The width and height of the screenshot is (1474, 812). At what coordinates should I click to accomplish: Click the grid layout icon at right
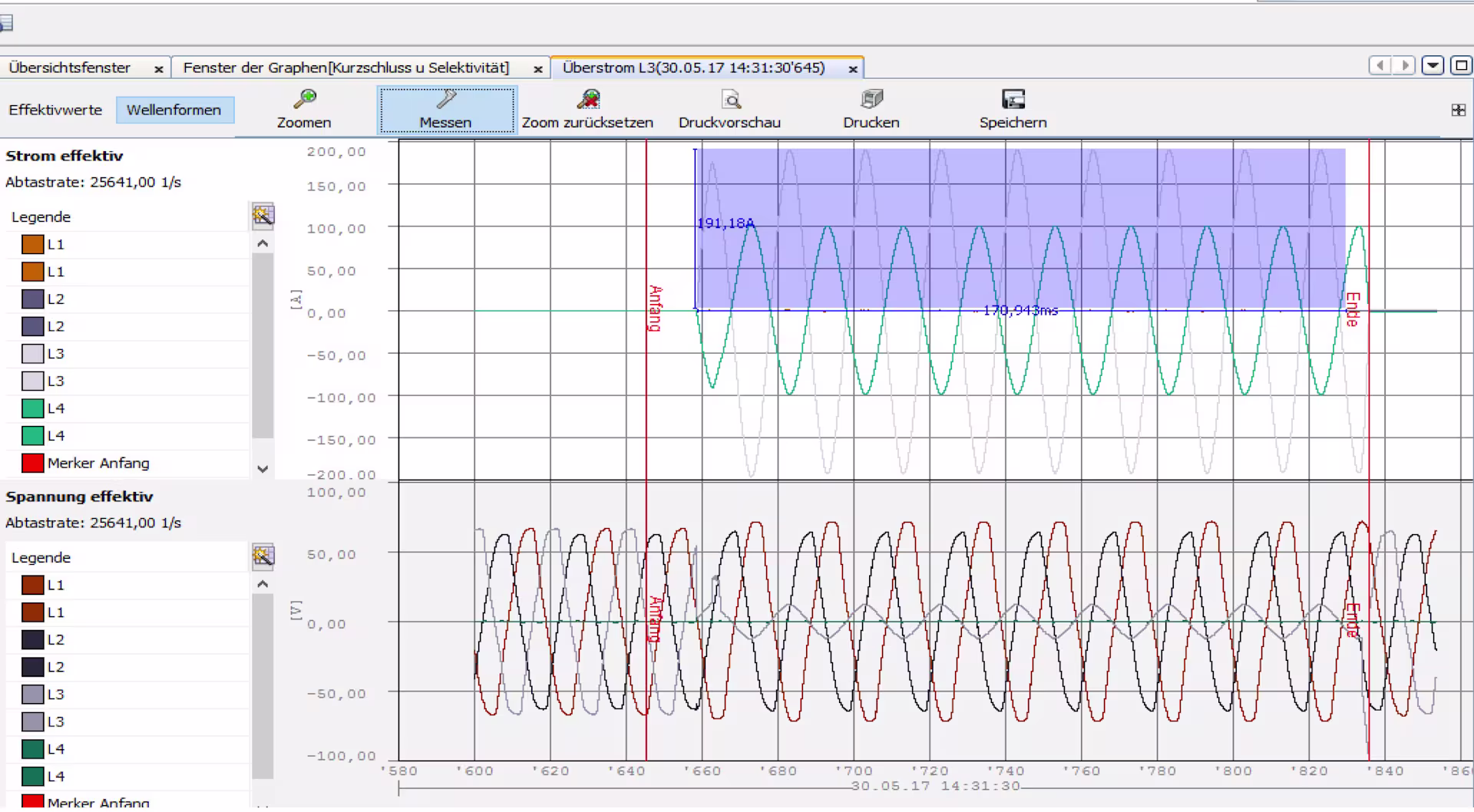point(1458,111)
